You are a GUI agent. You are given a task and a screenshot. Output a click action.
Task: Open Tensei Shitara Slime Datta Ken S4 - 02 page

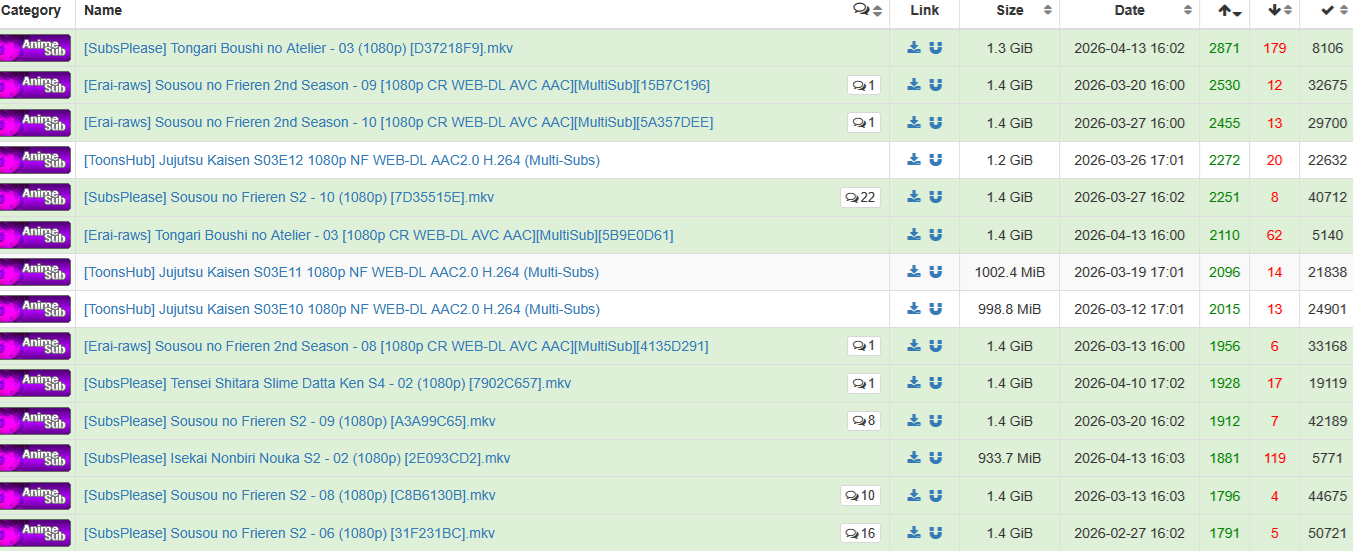point(328,383)
